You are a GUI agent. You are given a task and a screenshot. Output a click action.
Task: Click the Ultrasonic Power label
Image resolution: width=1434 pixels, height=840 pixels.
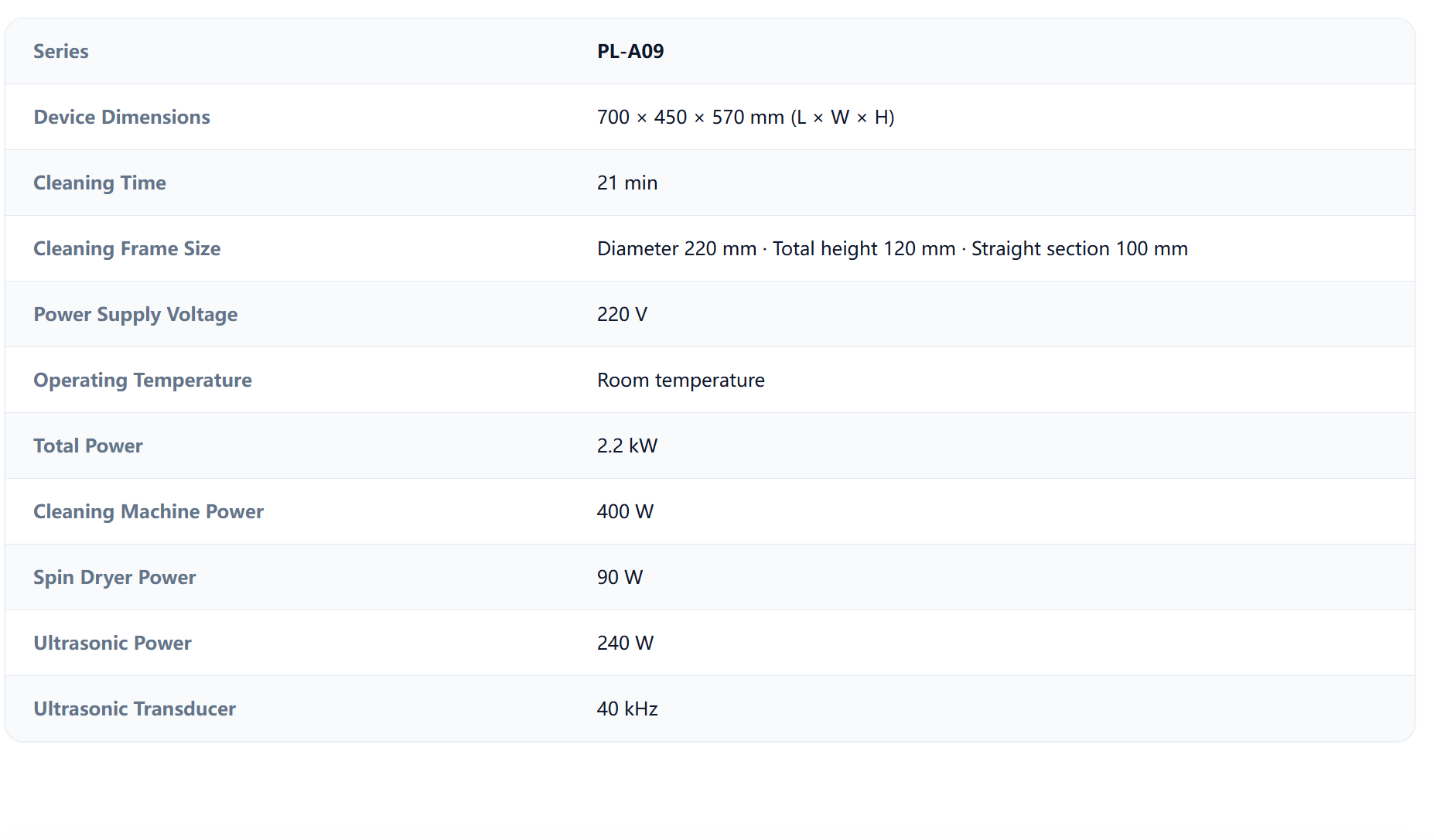[112, 643]
